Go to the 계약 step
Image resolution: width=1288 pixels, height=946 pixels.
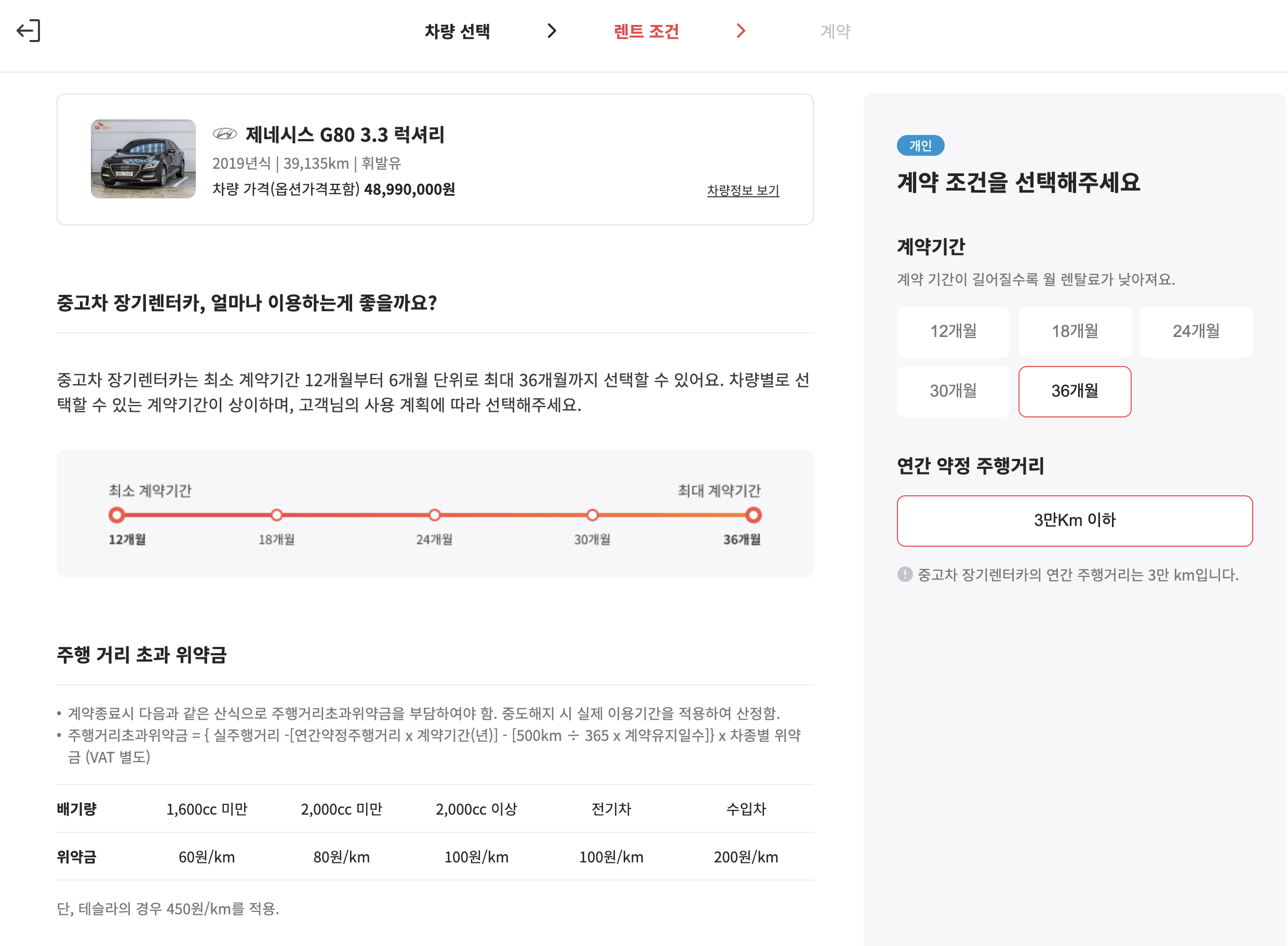click(x=835, y=31)
